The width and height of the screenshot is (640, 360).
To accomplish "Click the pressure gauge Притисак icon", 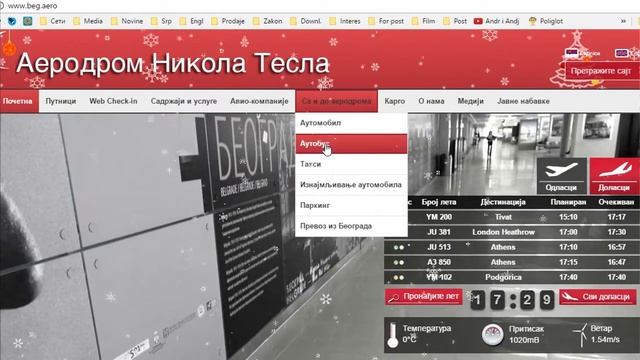I will click(x=493, y=335).
